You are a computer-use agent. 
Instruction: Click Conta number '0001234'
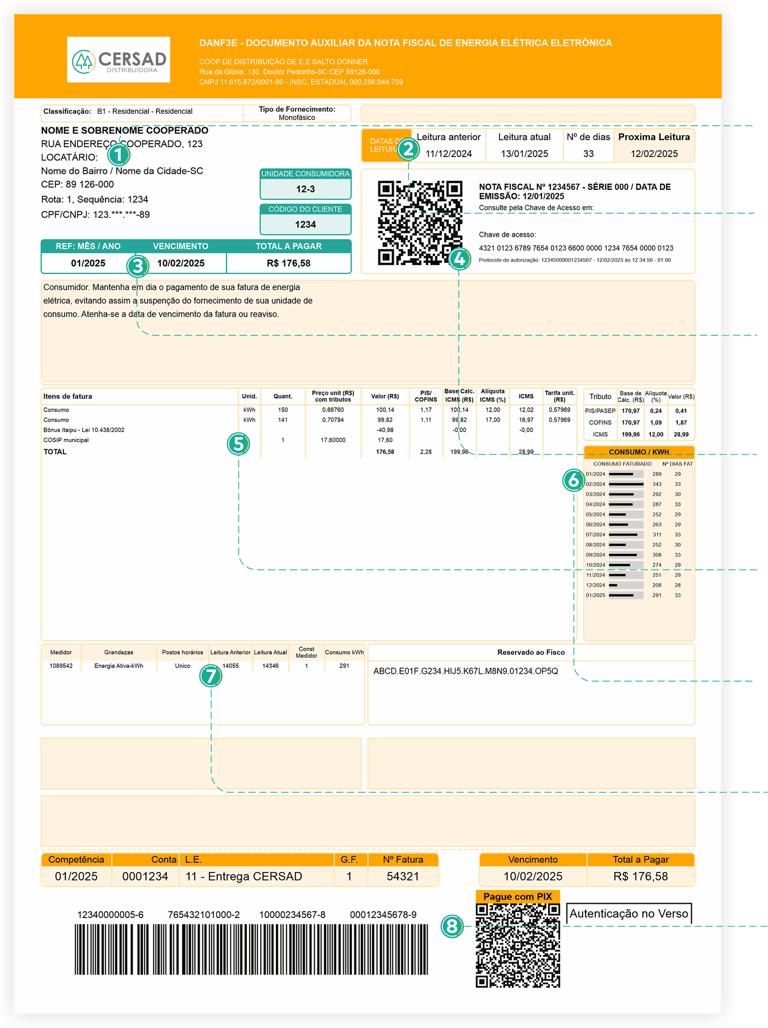[x=145, y=877]
